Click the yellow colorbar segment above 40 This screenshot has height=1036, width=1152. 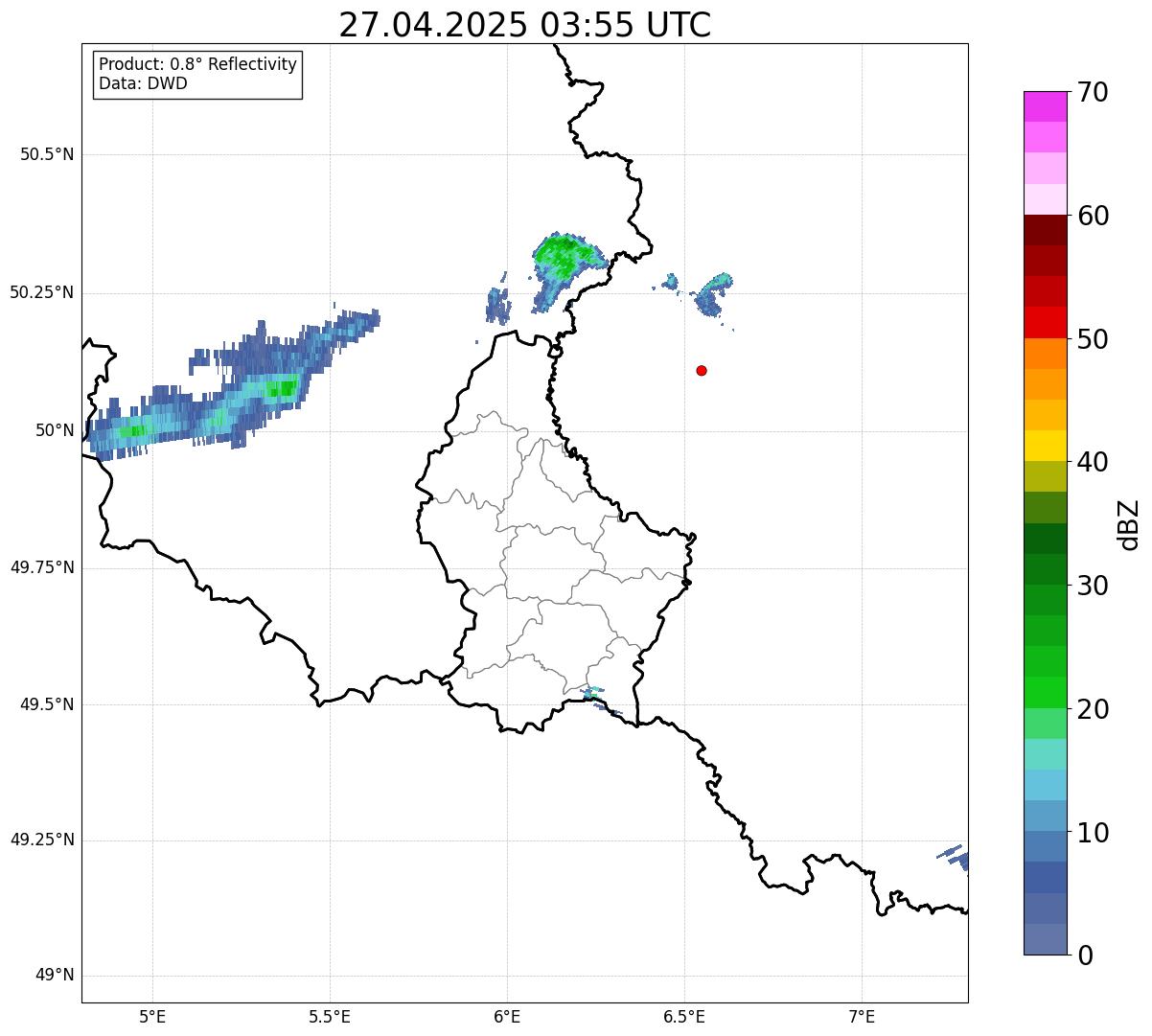pyautogui.click(x=1045, y=446)
